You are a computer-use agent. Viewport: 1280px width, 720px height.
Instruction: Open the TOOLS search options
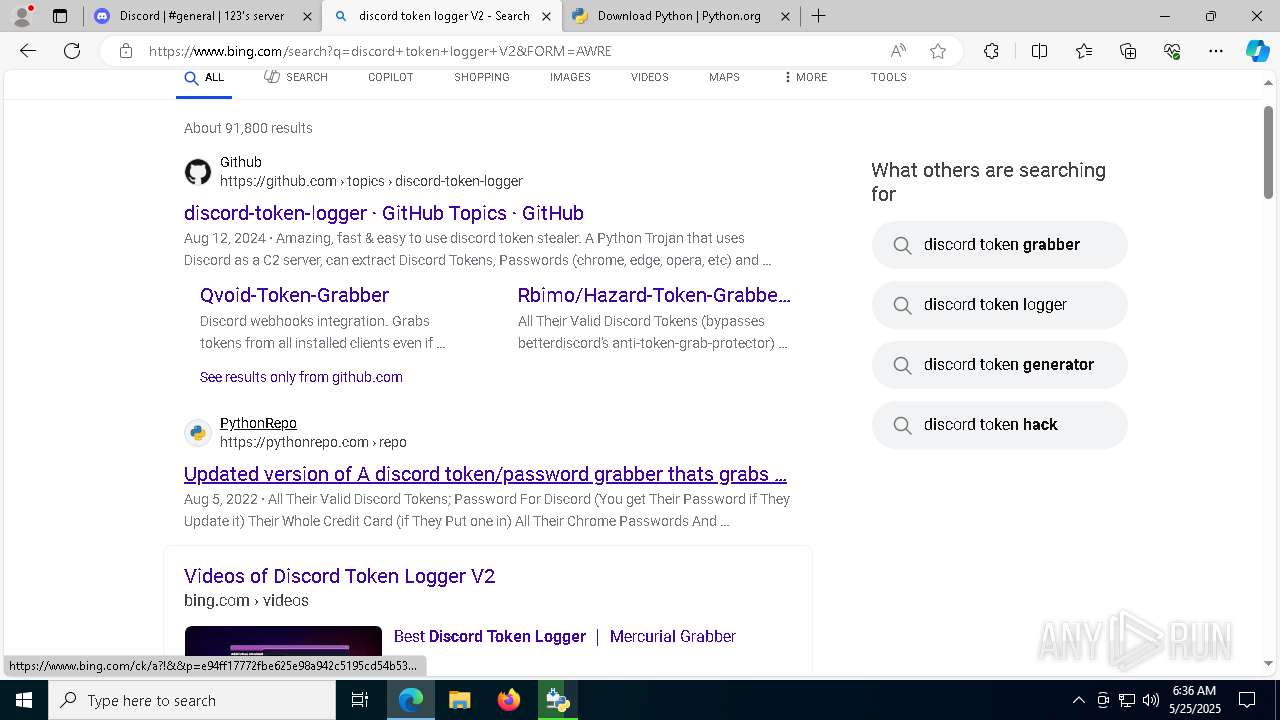[x=889, y=78]
